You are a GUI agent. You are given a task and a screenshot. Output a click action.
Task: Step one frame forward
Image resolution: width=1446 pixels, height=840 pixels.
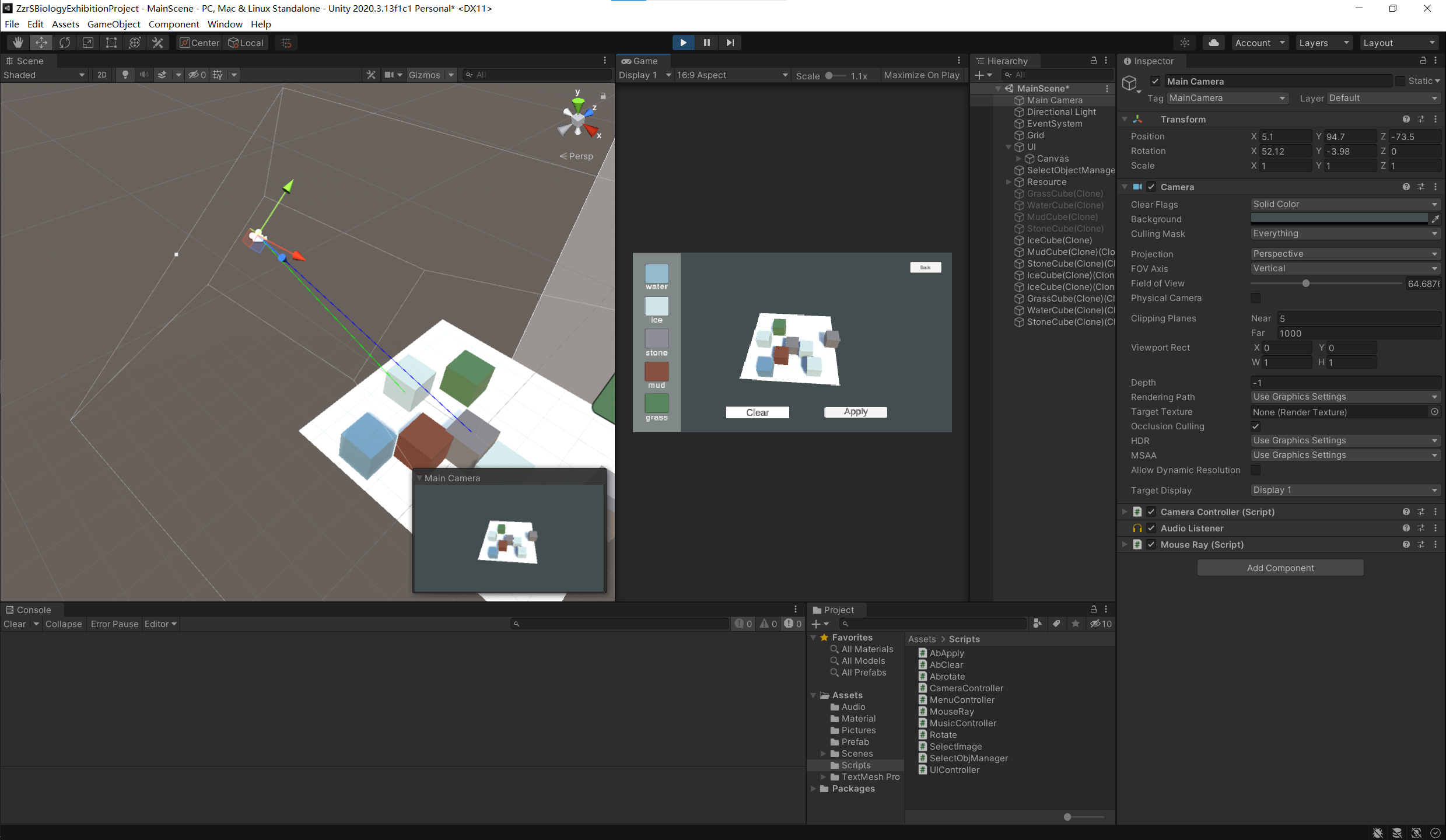click(x=730, y=43)
